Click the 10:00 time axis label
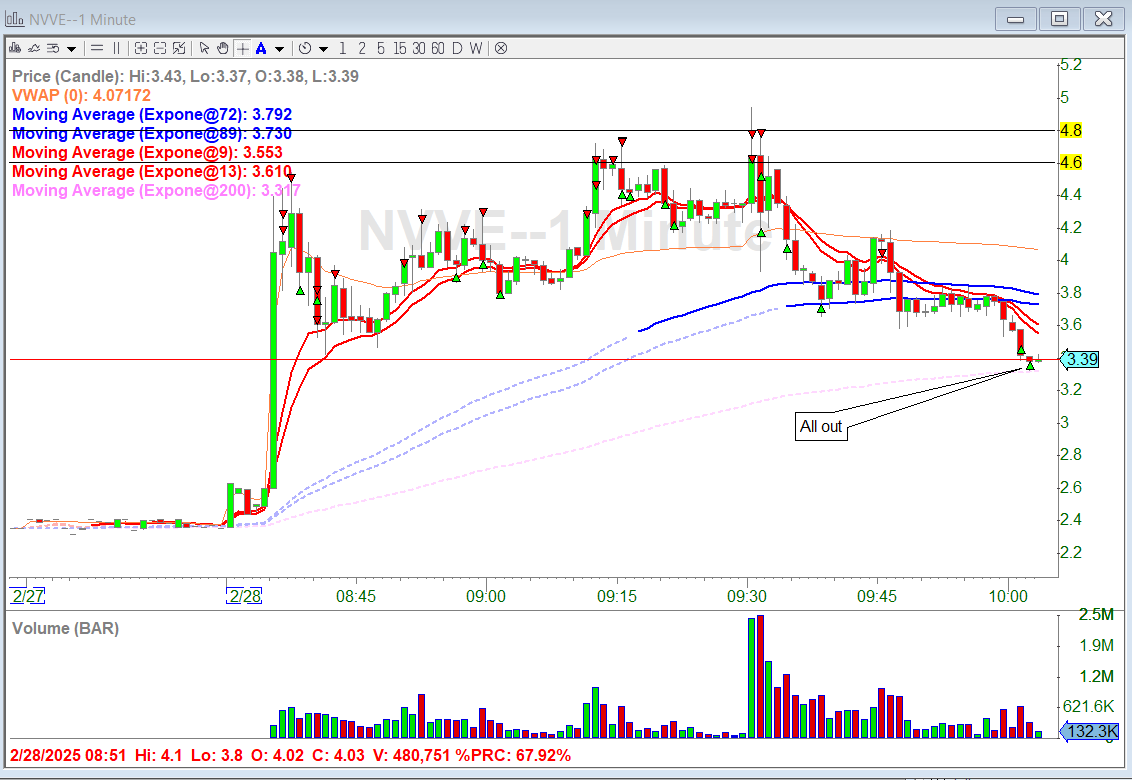 click(x=1008, y=596)
